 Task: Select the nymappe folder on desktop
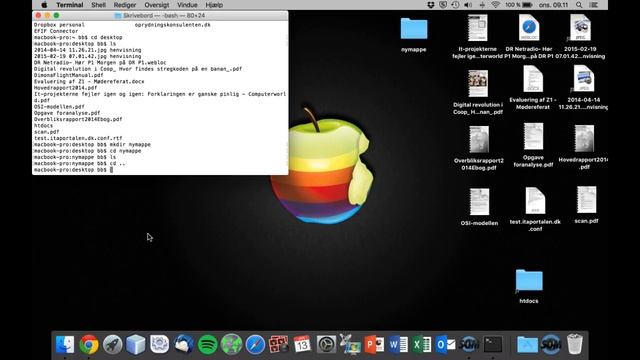(x=413, y=35)
